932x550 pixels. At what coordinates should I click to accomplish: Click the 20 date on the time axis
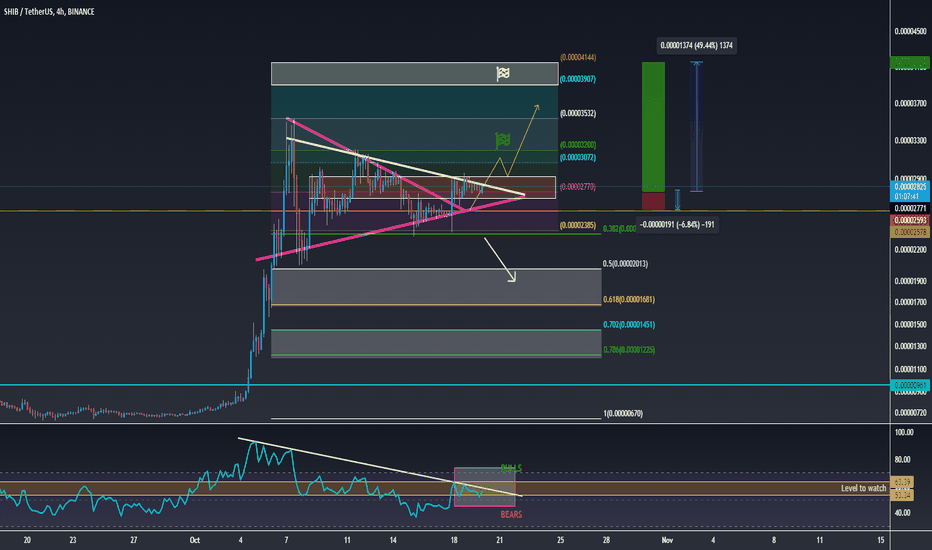(x=27, y=540)
